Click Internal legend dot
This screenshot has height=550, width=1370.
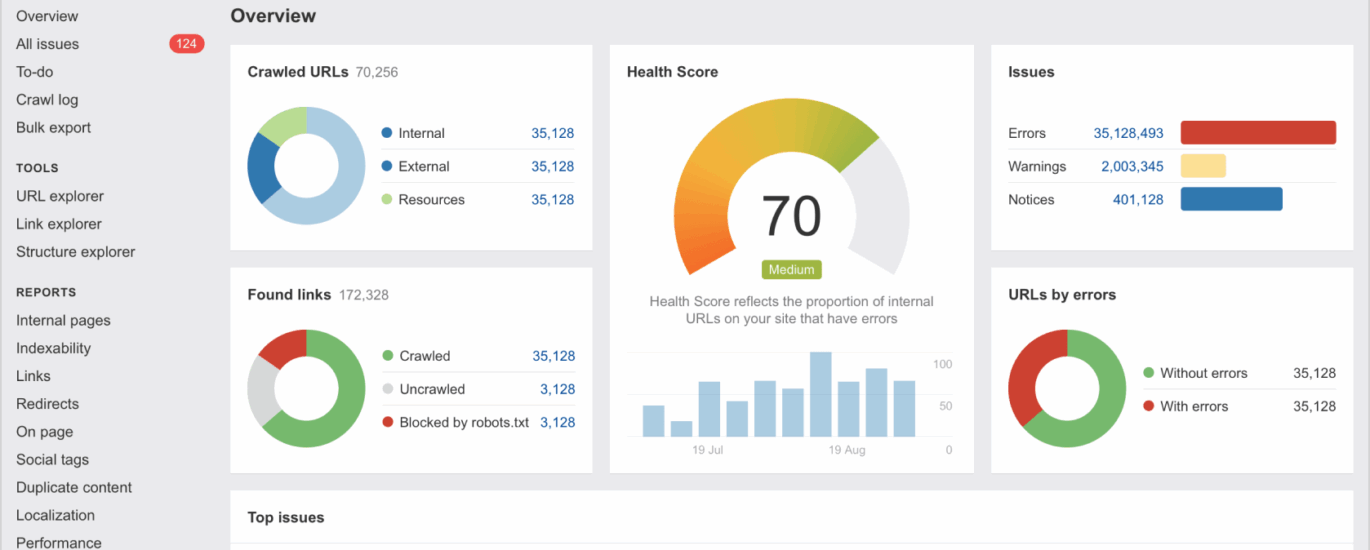click(x=387, y=133)
